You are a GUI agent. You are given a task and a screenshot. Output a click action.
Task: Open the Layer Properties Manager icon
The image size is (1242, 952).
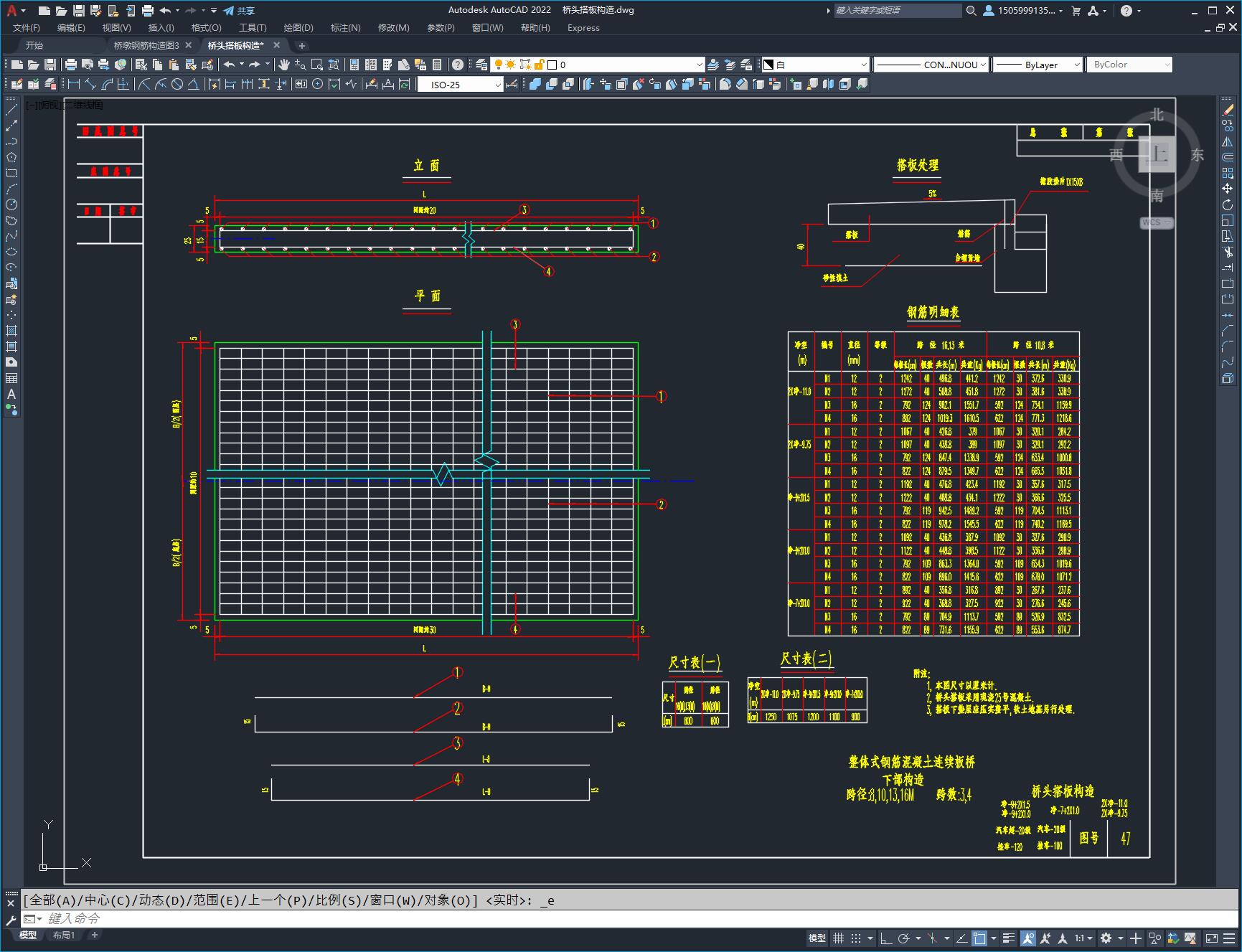click(x=481, y=65)
